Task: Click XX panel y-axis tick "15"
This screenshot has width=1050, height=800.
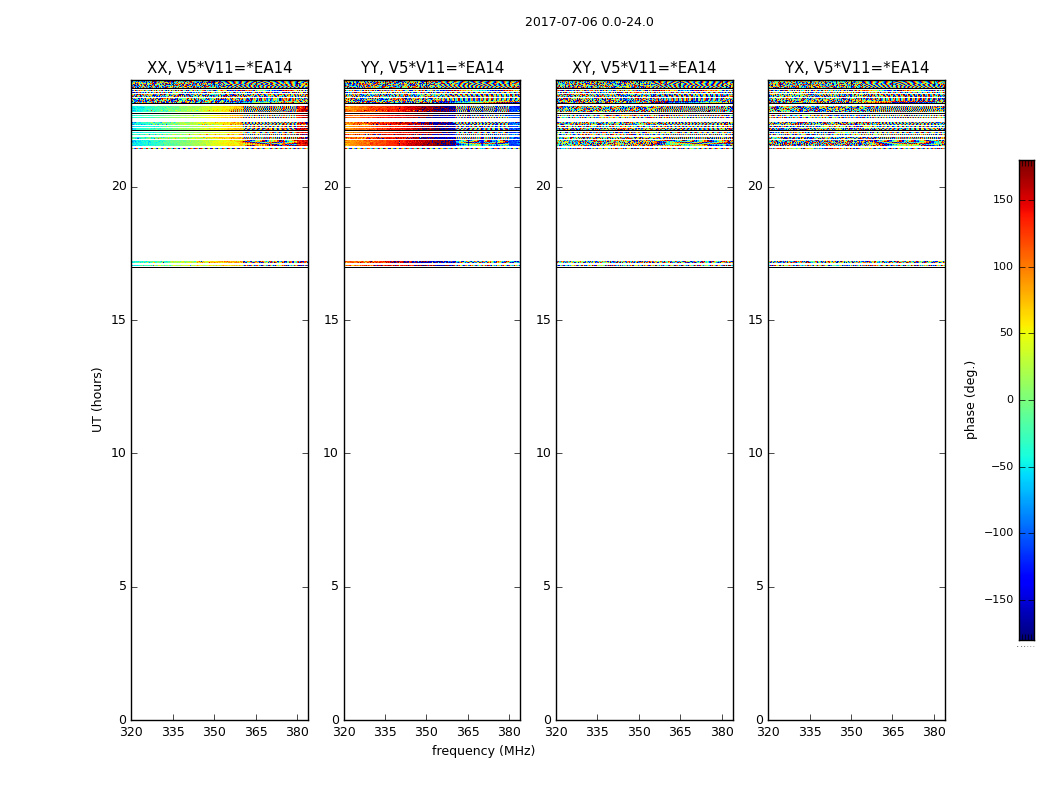Action: tap(119, 320)
